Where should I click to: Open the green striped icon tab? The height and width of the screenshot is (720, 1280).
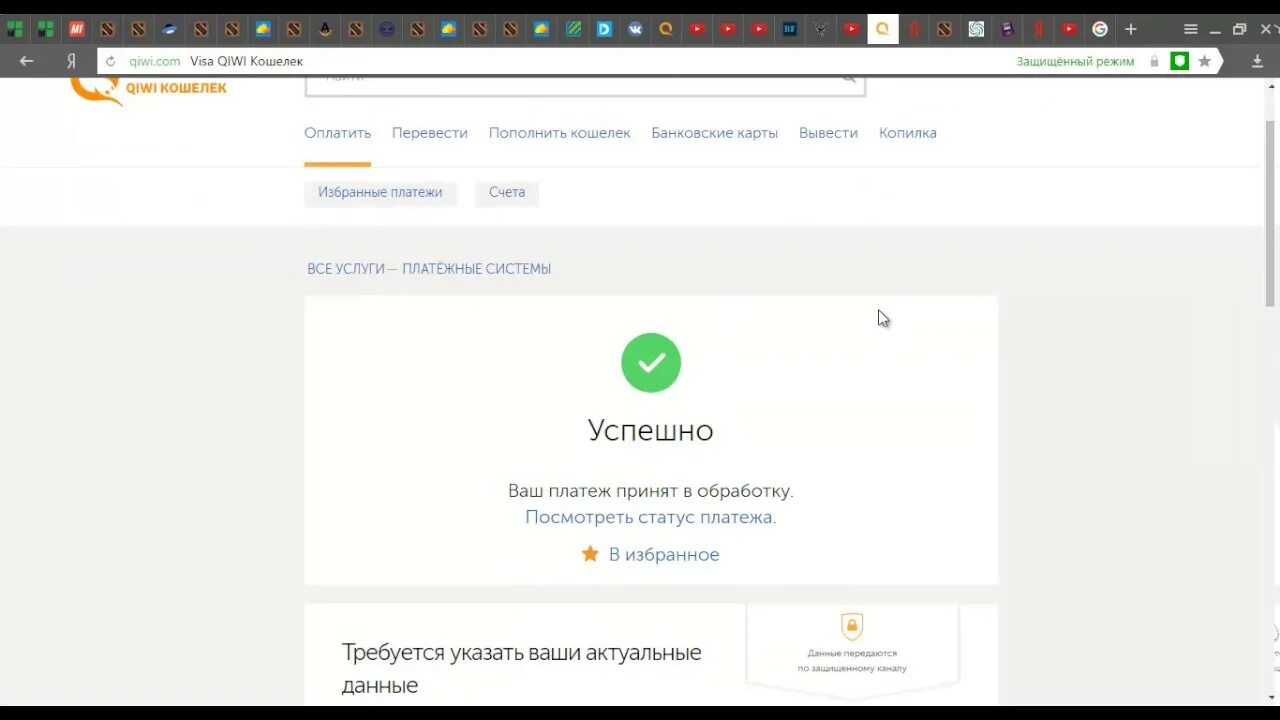(573, 29)
